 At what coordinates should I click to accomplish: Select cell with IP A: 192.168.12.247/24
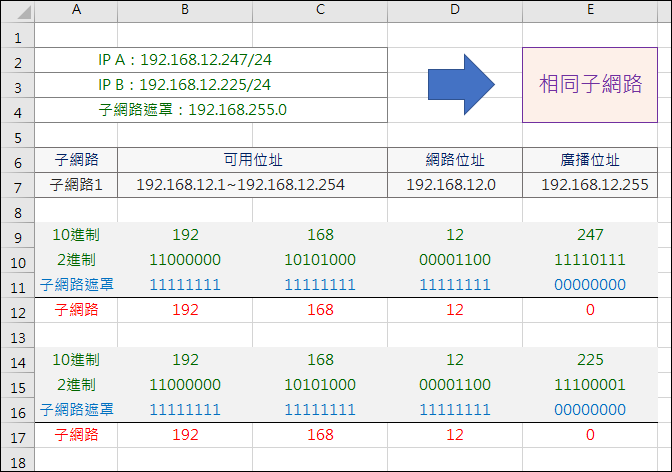tap(211, 60)
